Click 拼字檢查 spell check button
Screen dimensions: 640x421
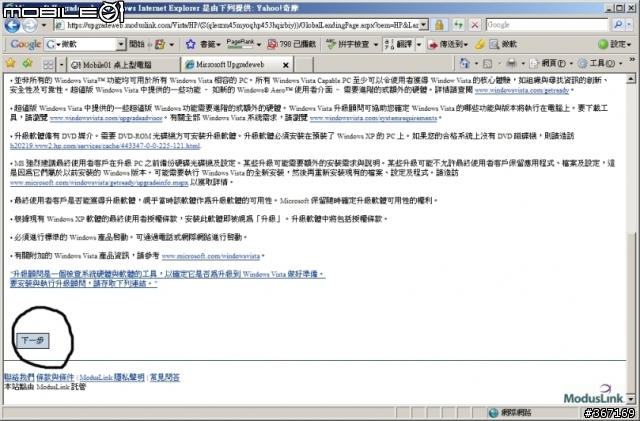click(x=348, y=44)
